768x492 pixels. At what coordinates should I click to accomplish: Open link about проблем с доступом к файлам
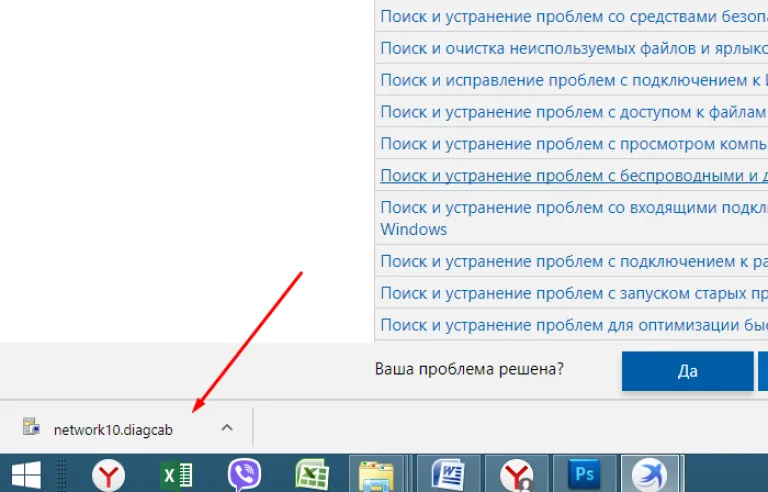pyautogui.click(x=574, y=112)
